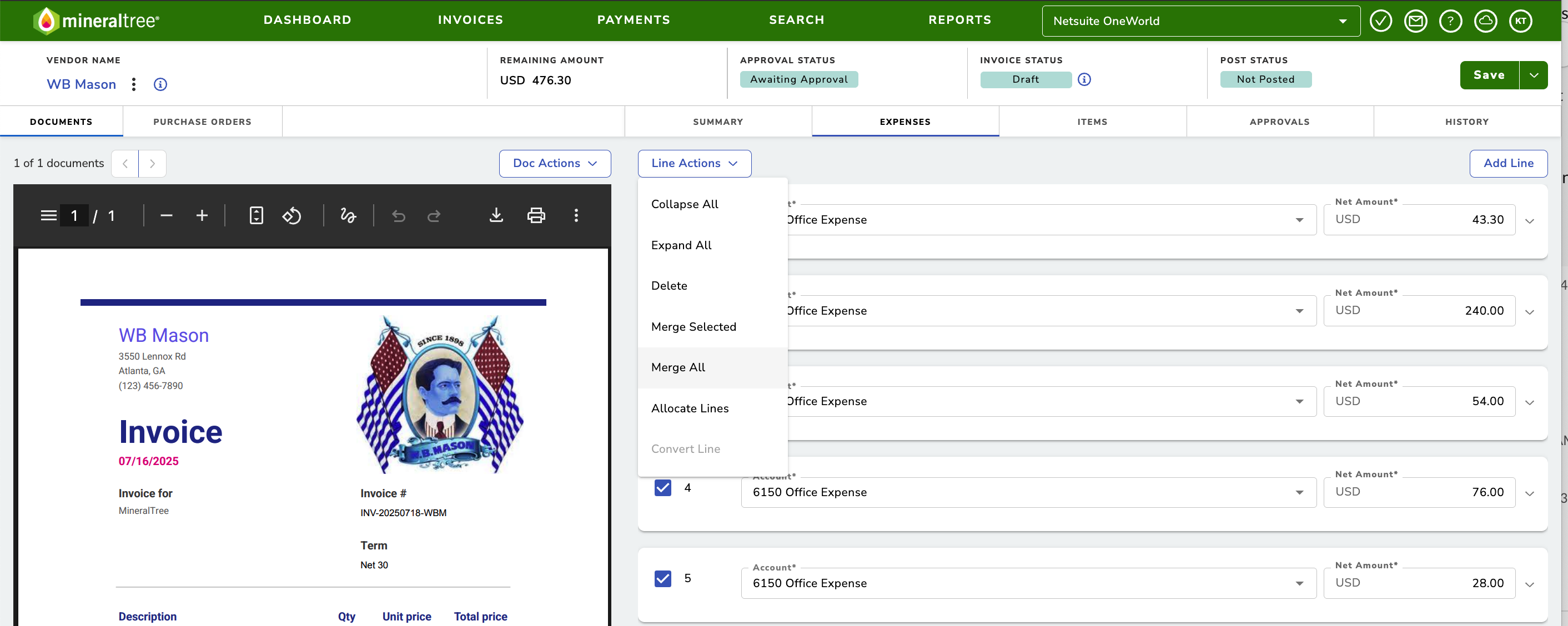Switch to the Summary tab
Screen dimensions: 1568x626
point(718,122)
